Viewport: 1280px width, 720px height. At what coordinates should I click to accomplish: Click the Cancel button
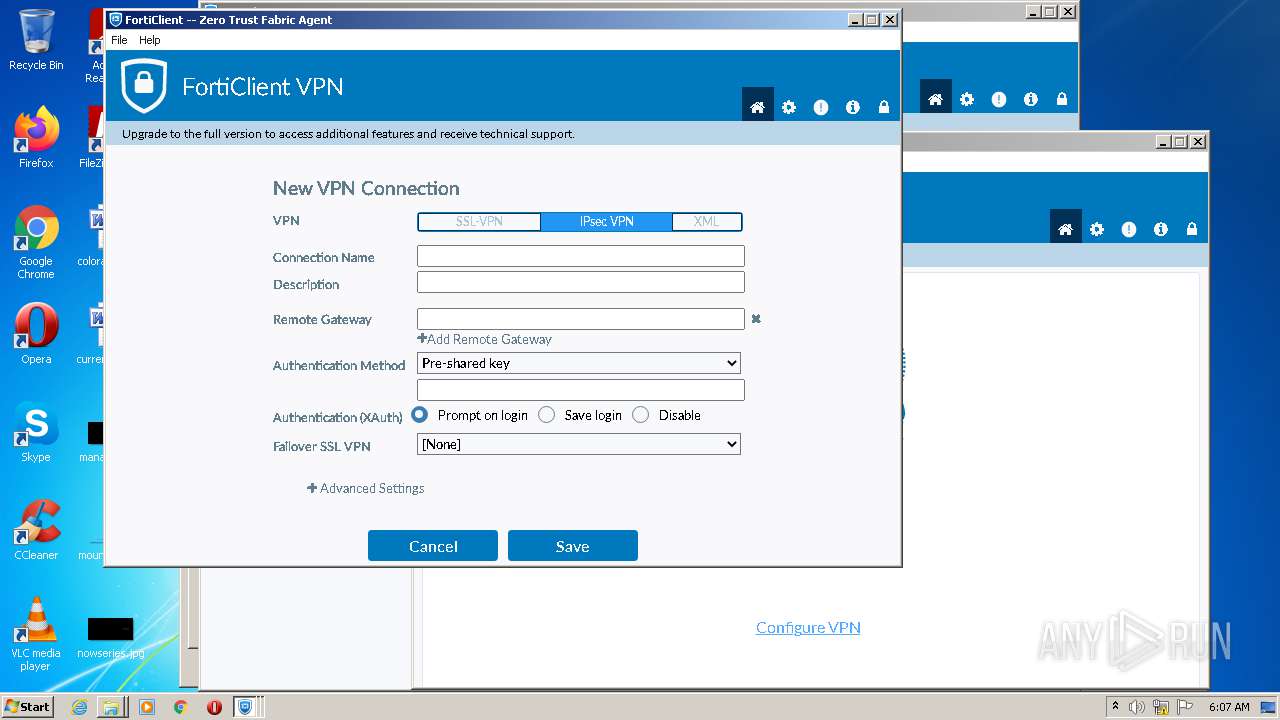(x=433, y=546)
